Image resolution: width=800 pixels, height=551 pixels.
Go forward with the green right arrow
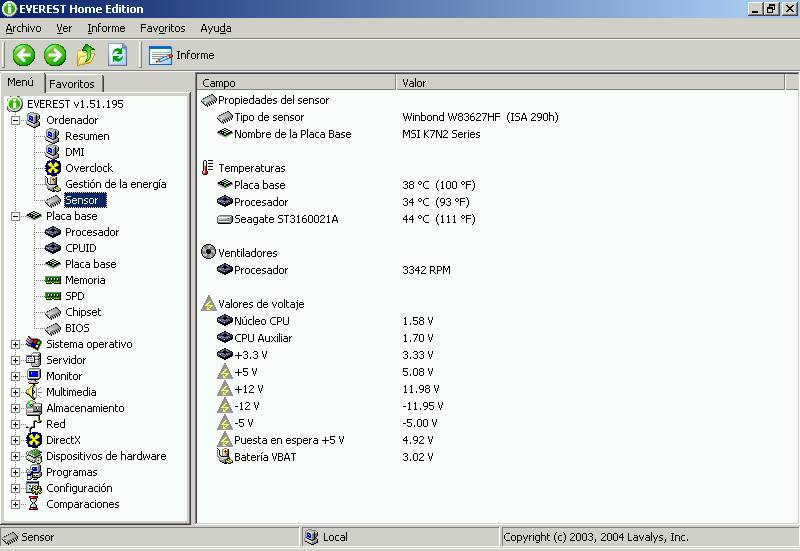click(55, 55)
